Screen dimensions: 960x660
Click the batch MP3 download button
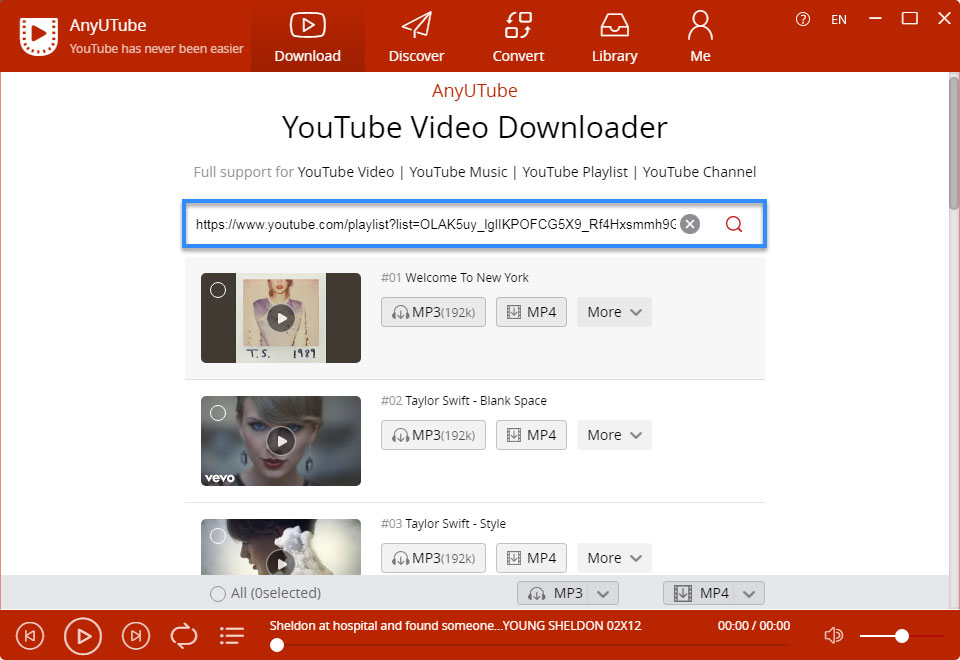coord(553,593)
